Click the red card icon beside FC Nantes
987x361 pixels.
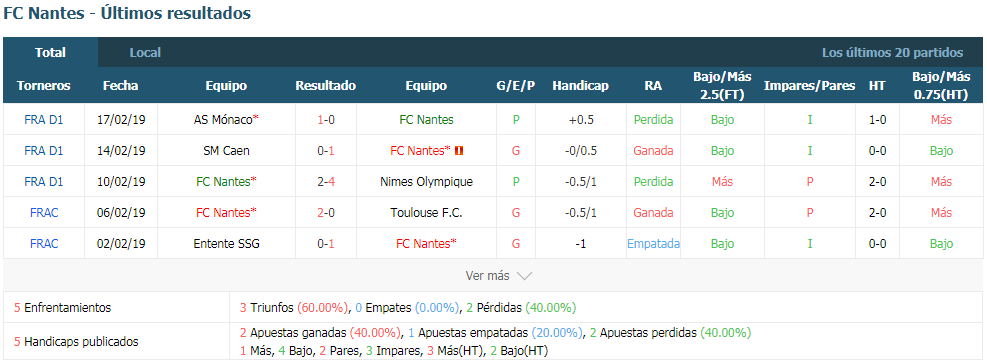click(x=459, y=150)
